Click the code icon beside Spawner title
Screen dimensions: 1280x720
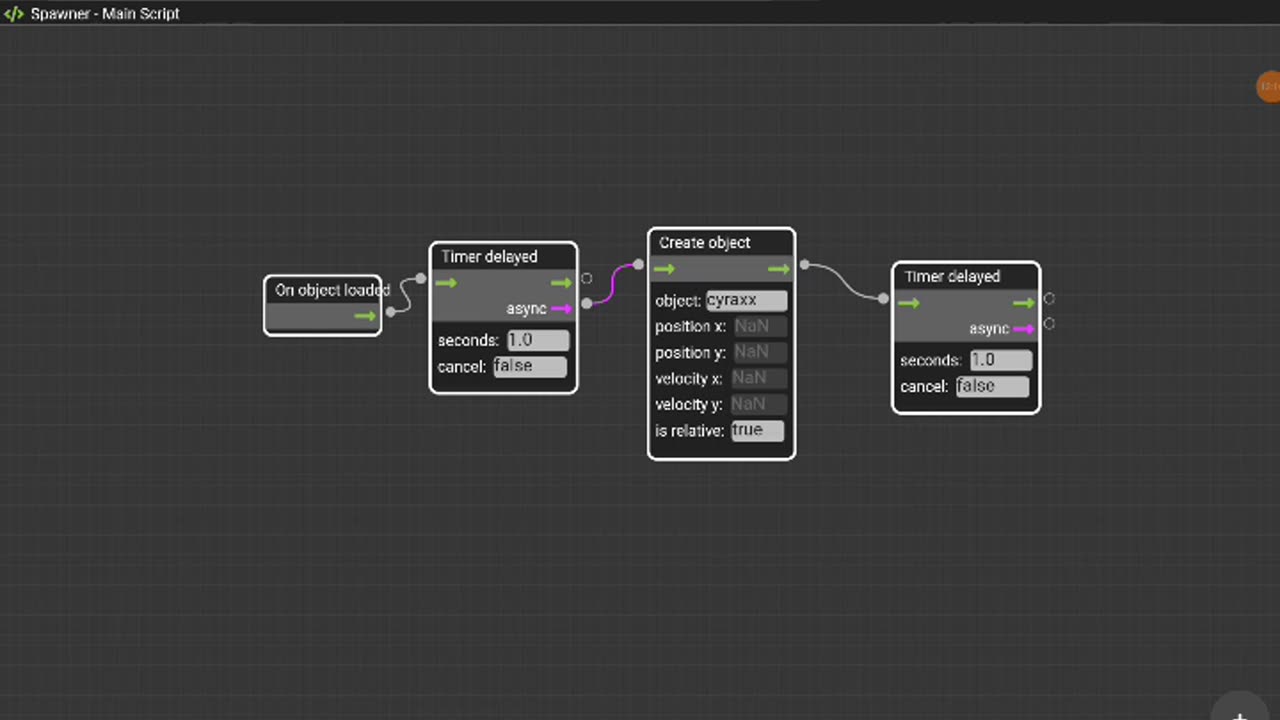coord(14,14)
